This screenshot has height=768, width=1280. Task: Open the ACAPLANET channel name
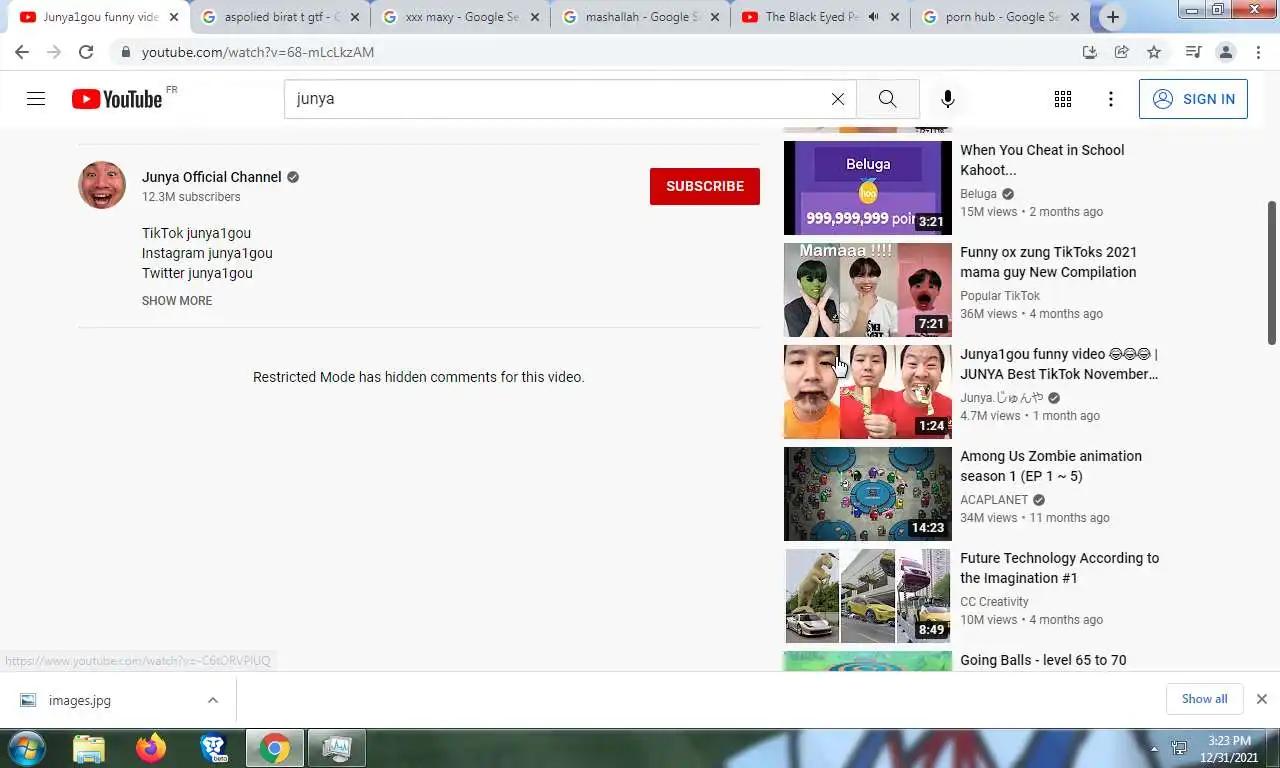click(x=994, y=500)
